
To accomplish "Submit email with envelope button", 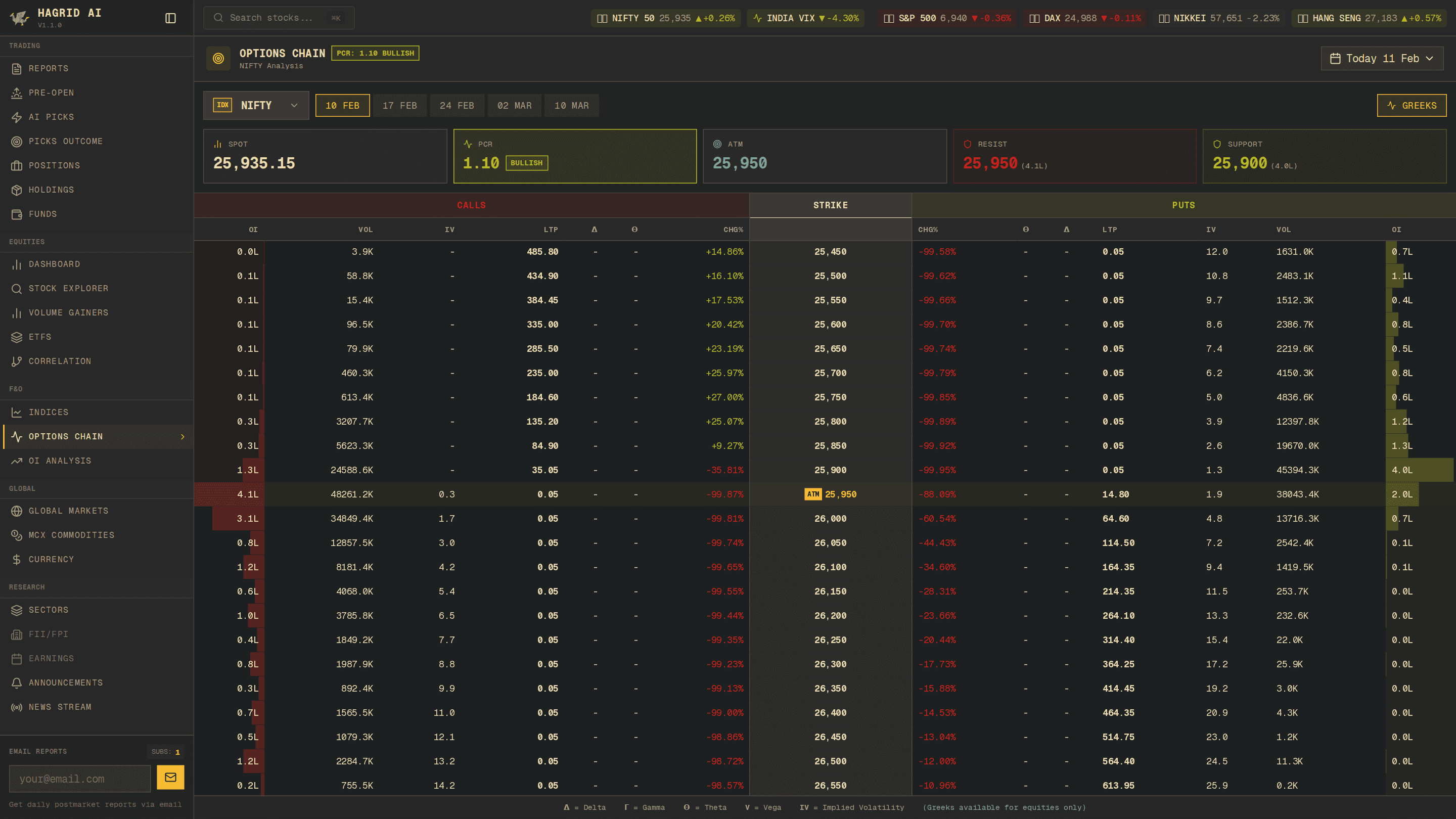I will point(170,778).
